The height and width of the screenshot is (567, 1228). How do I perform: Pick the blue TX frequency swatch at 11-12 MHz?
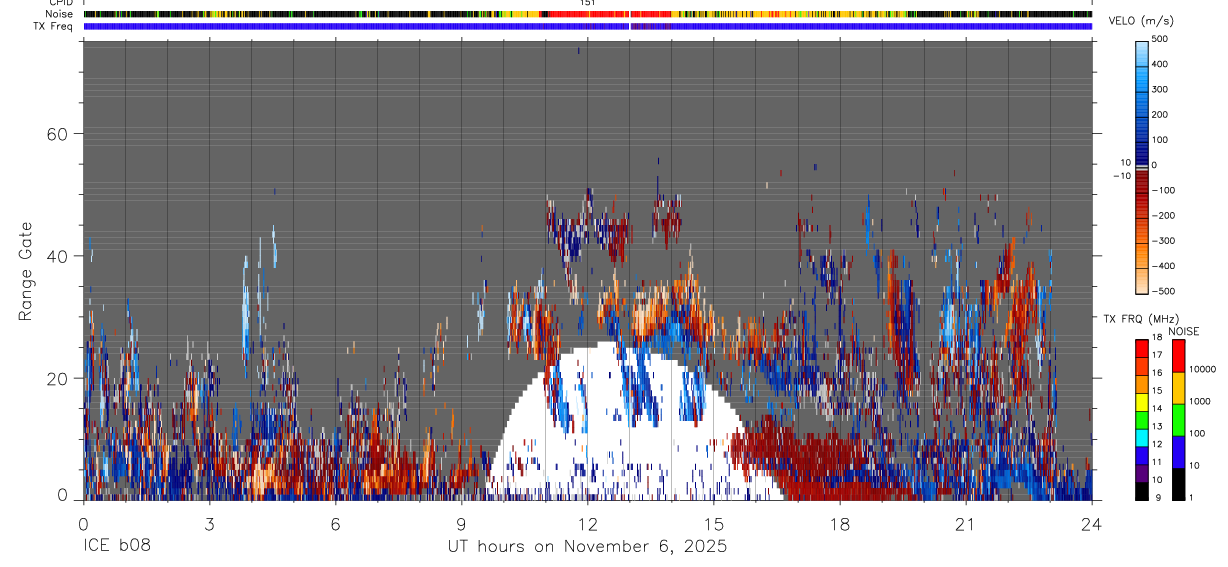1143,456
